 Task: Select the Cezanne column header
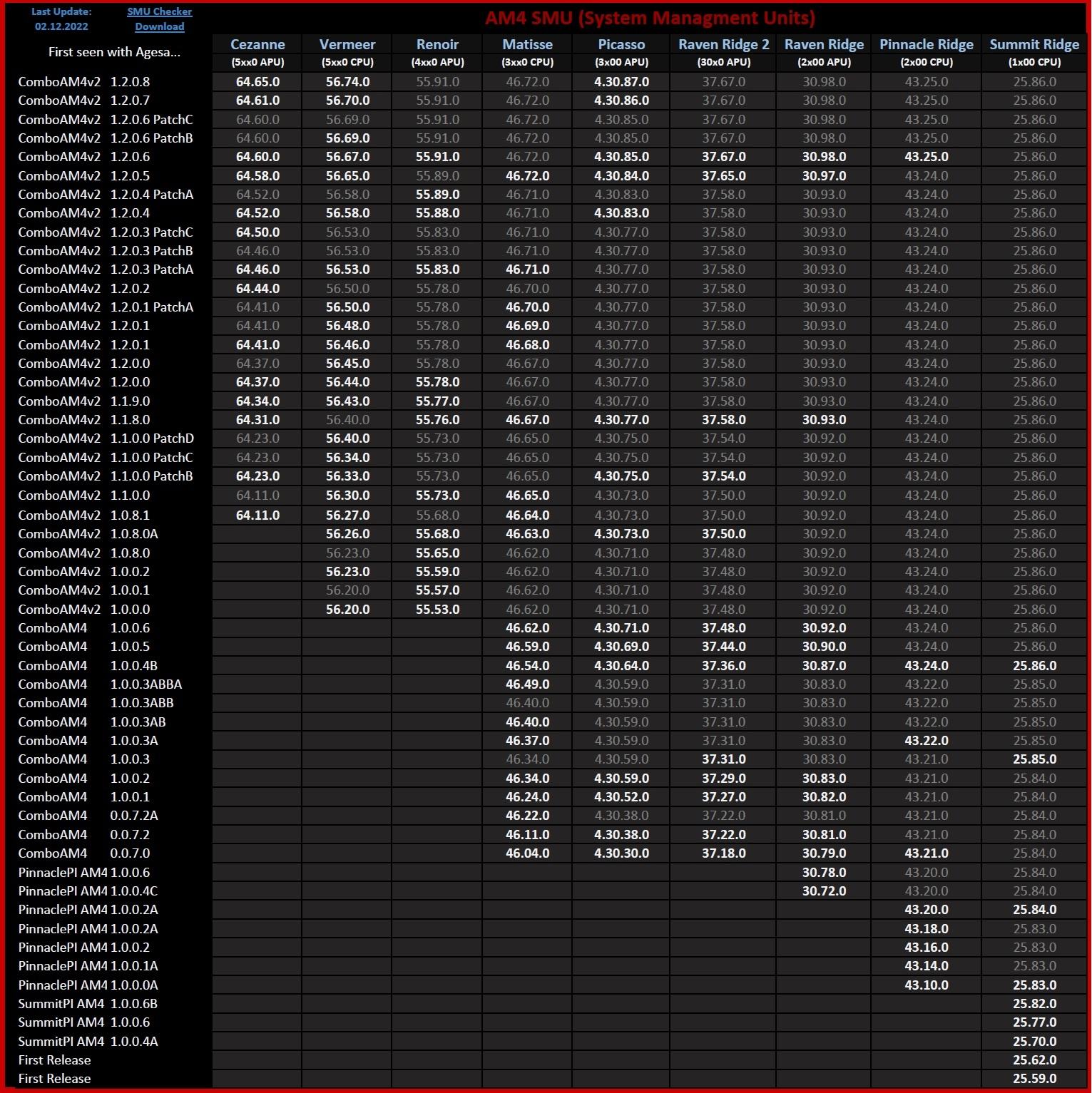[257, 44]
